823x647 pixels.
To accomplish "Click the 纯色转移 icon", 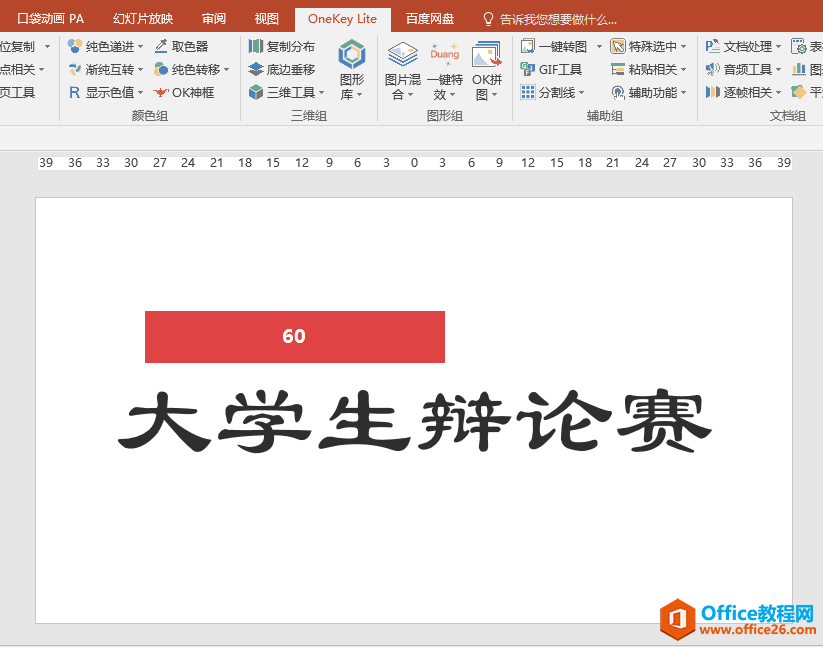I will 161,69.
